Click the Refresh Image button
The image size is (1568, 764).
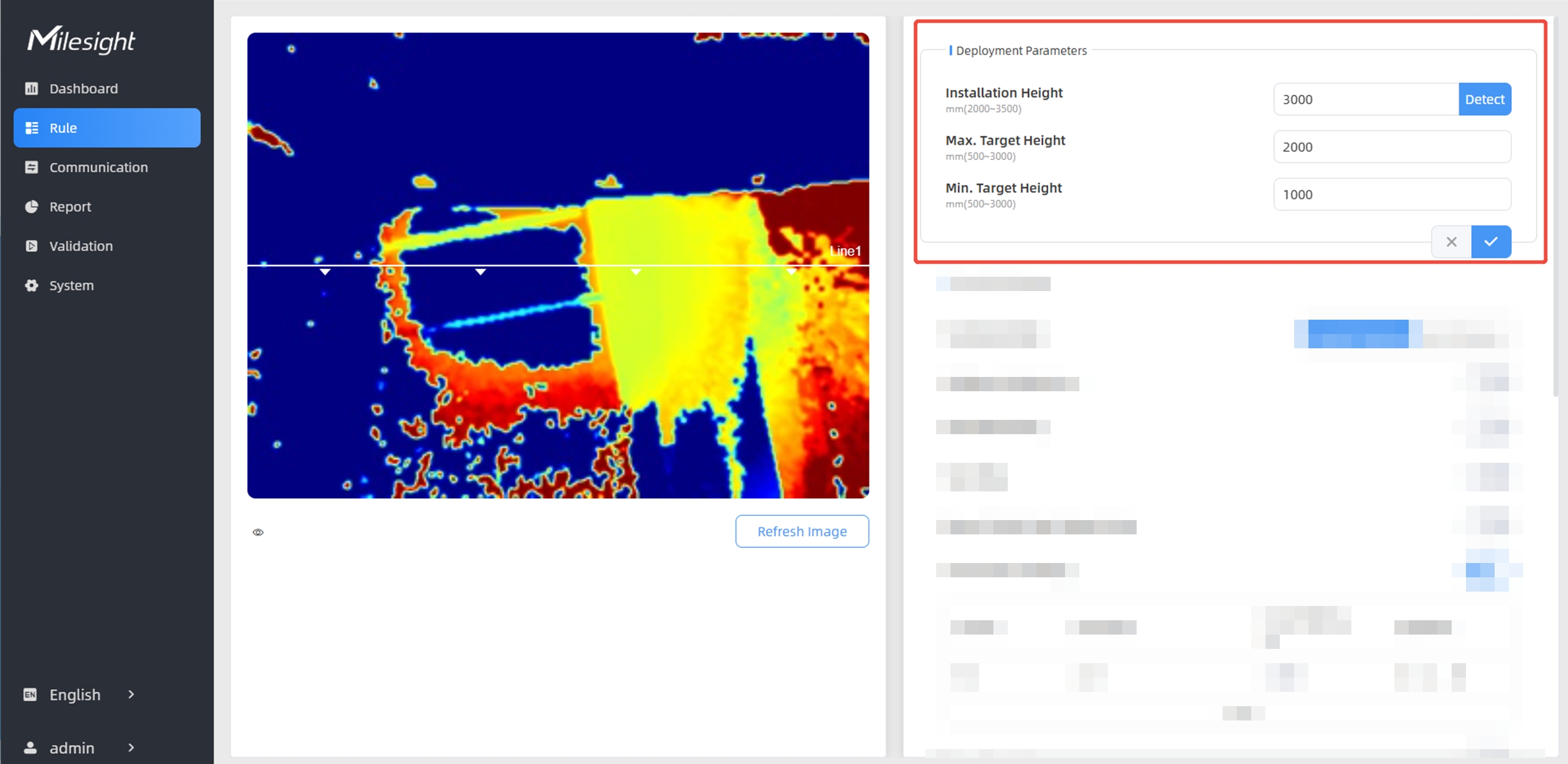802,531
